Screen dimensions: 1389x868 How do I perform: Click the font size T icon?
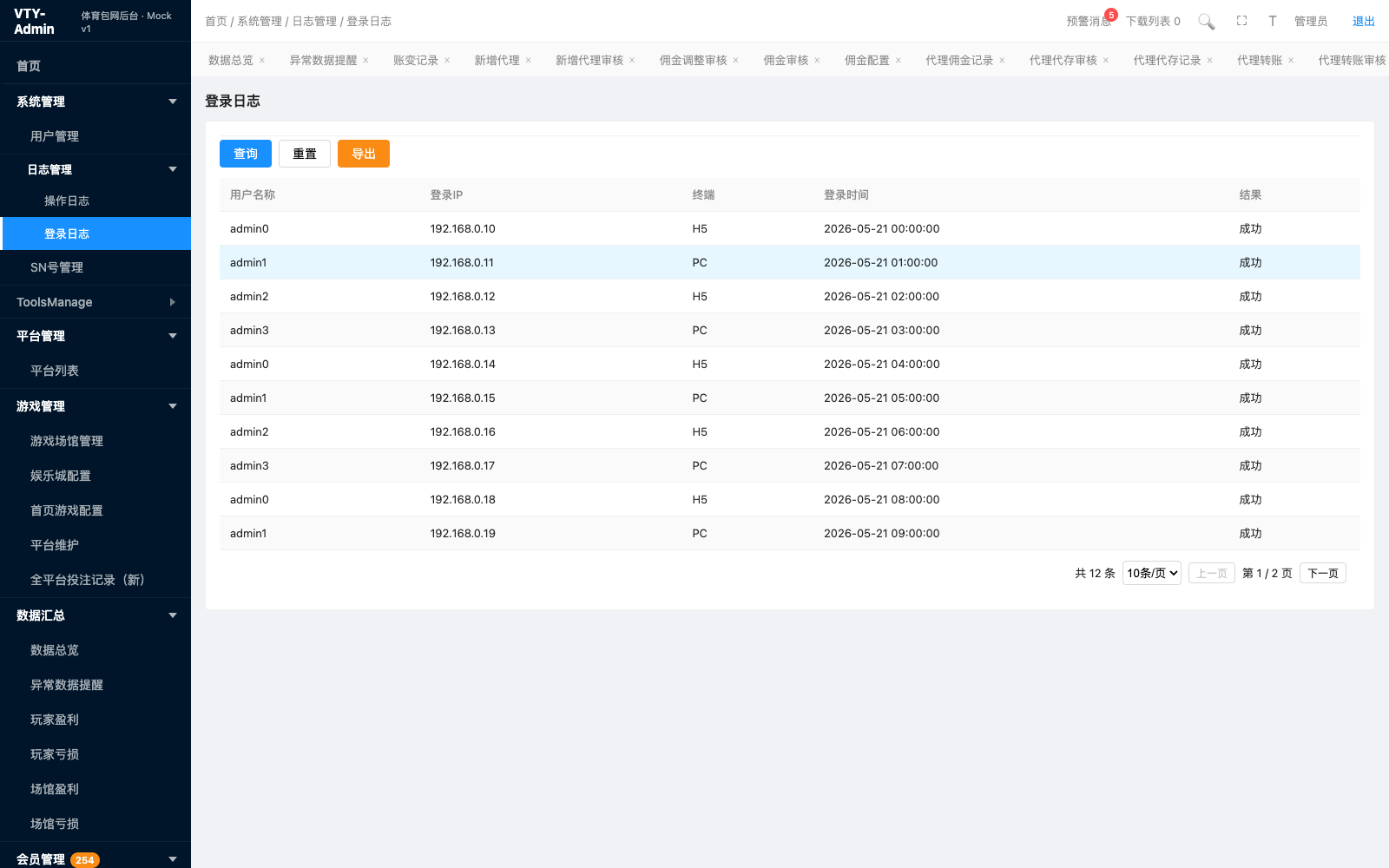1272,21
